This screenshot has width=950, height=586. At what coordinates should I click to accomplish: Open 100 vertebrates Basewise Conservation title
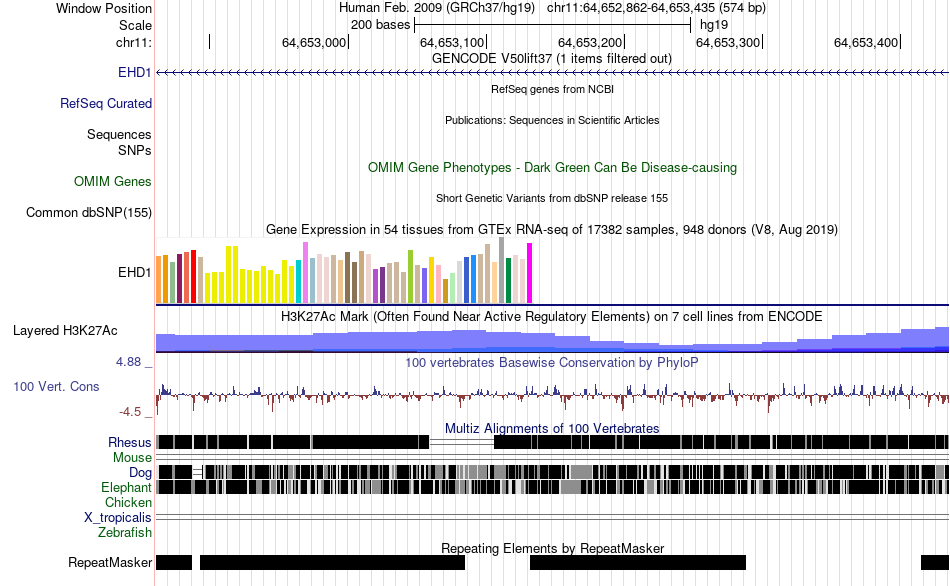552,363
